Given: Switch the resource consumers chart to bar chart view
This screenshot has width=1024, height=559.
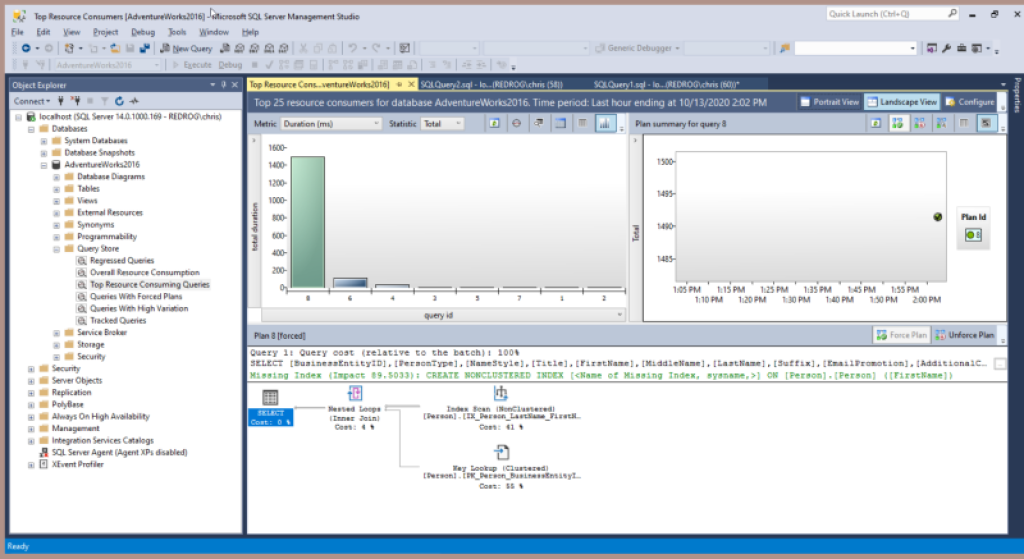Looking at the screenshot, I should pos(605,123).
